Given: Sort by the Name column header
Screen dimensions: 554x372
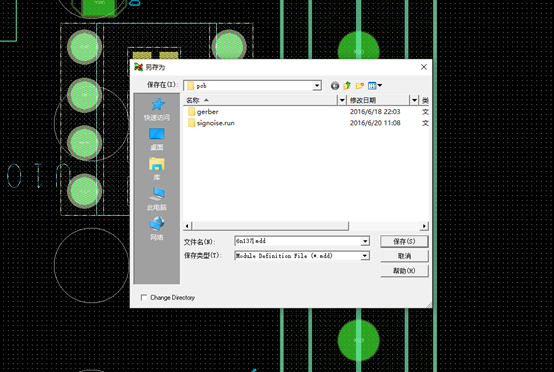Looking at the screenshot, I should (261, 100).
